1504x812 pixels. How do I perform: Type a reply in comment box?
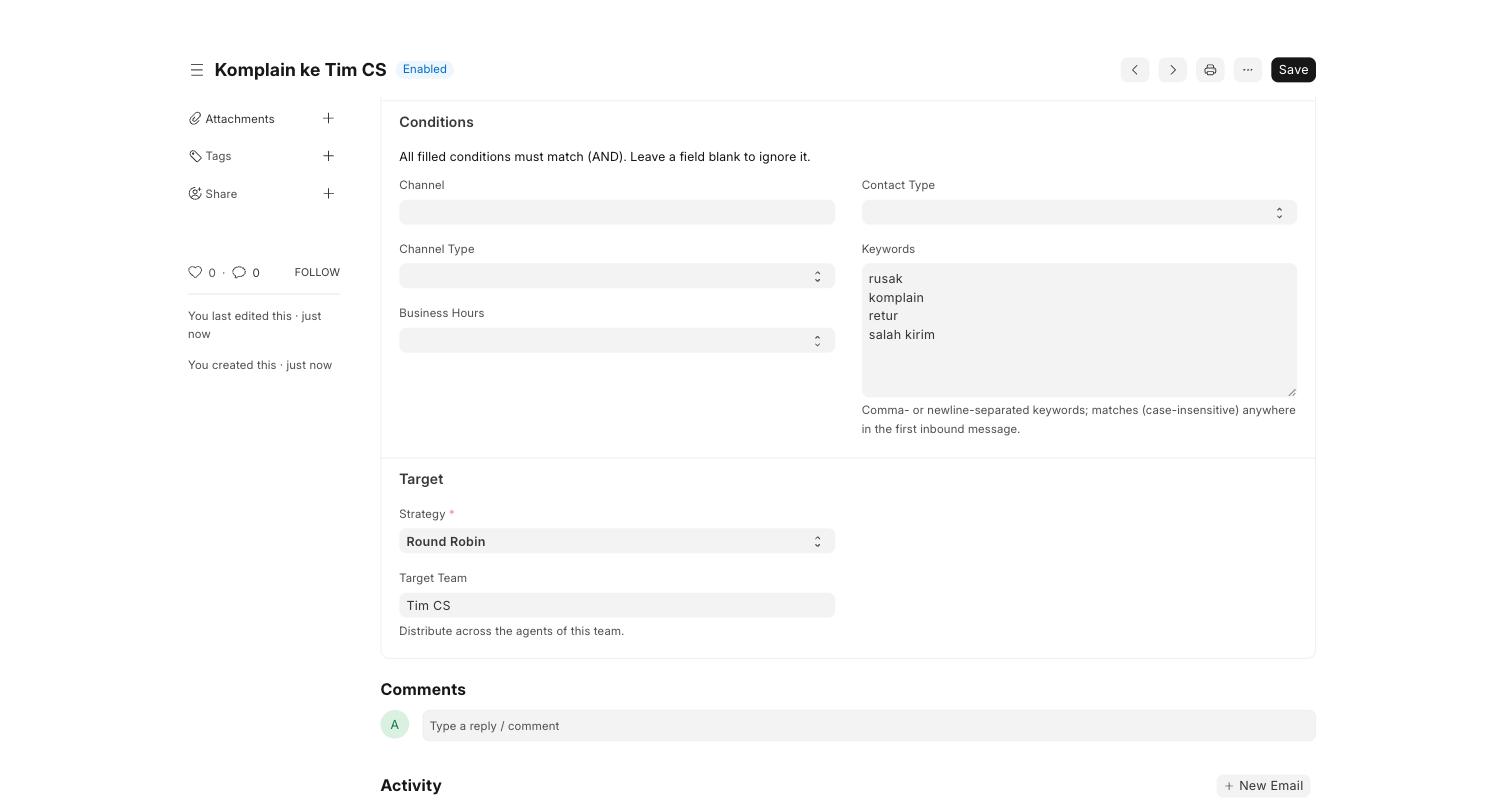[x=869, y=726]
